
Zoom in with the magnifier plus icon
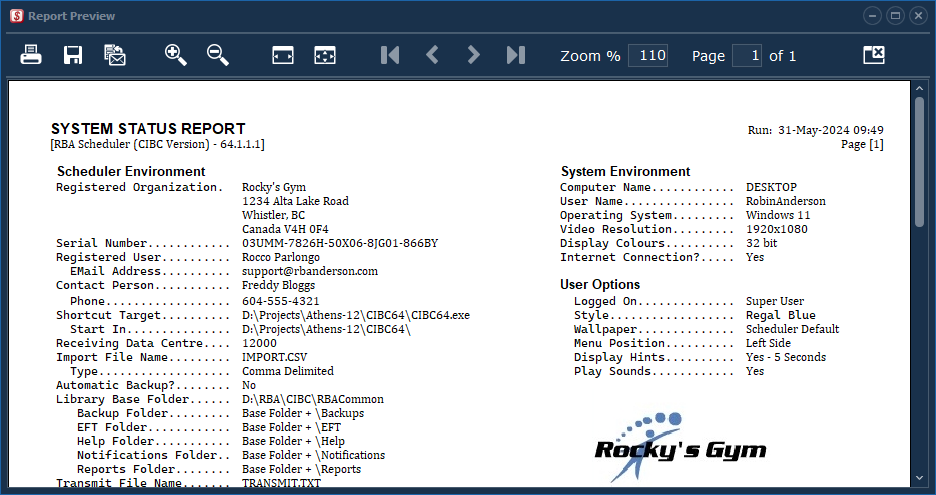click(176, 56)
